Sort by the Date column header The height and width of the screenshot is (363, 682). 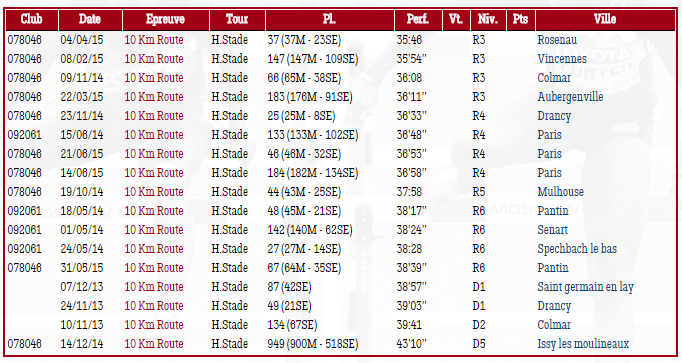[x=90, y=20]
